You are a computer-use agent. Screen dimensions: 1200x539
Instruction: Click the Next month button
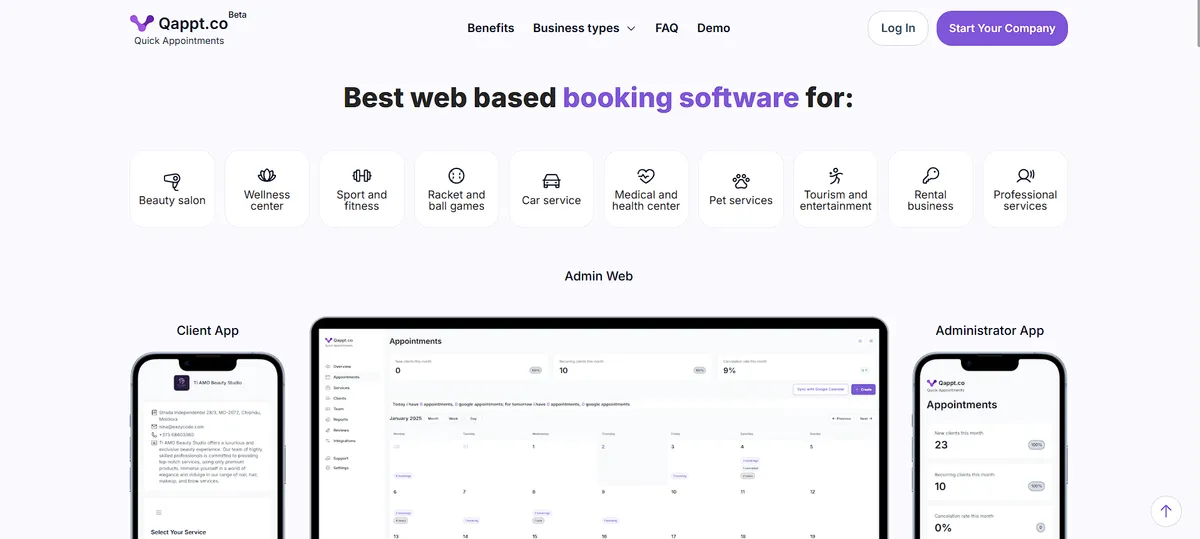tap(866, 418)
